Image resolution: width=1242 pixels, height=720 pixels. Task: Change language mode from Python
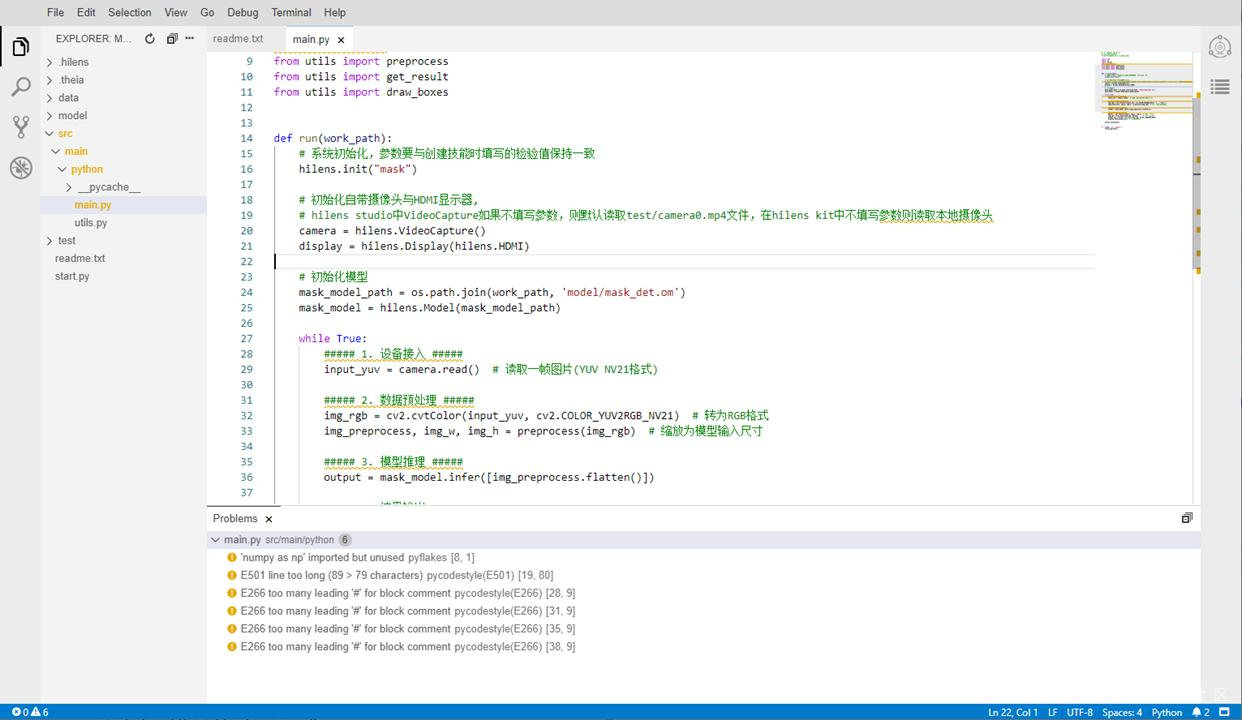coord(1166,712)
